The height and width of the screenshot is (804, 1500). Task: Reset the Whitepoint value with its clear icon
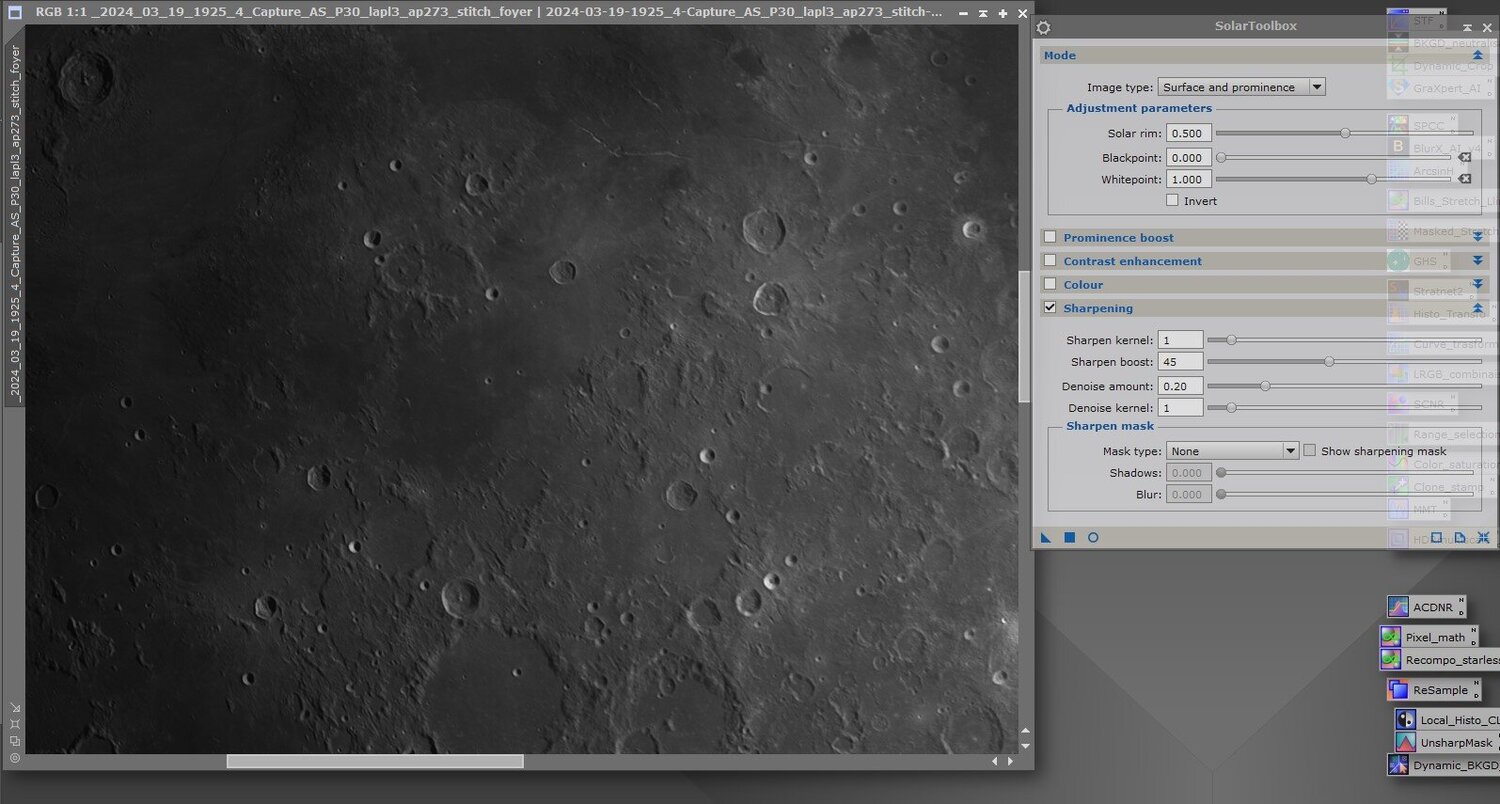(x=1464, y=180)
